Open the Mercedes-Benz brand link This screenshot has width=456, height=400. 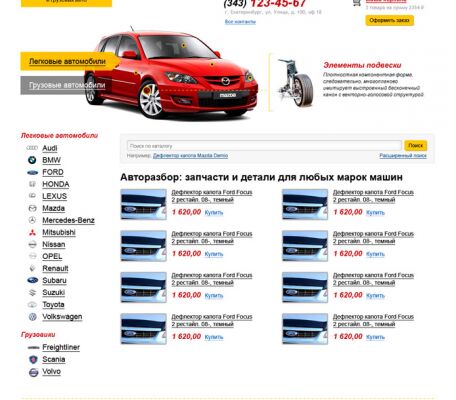click(68, 220)
